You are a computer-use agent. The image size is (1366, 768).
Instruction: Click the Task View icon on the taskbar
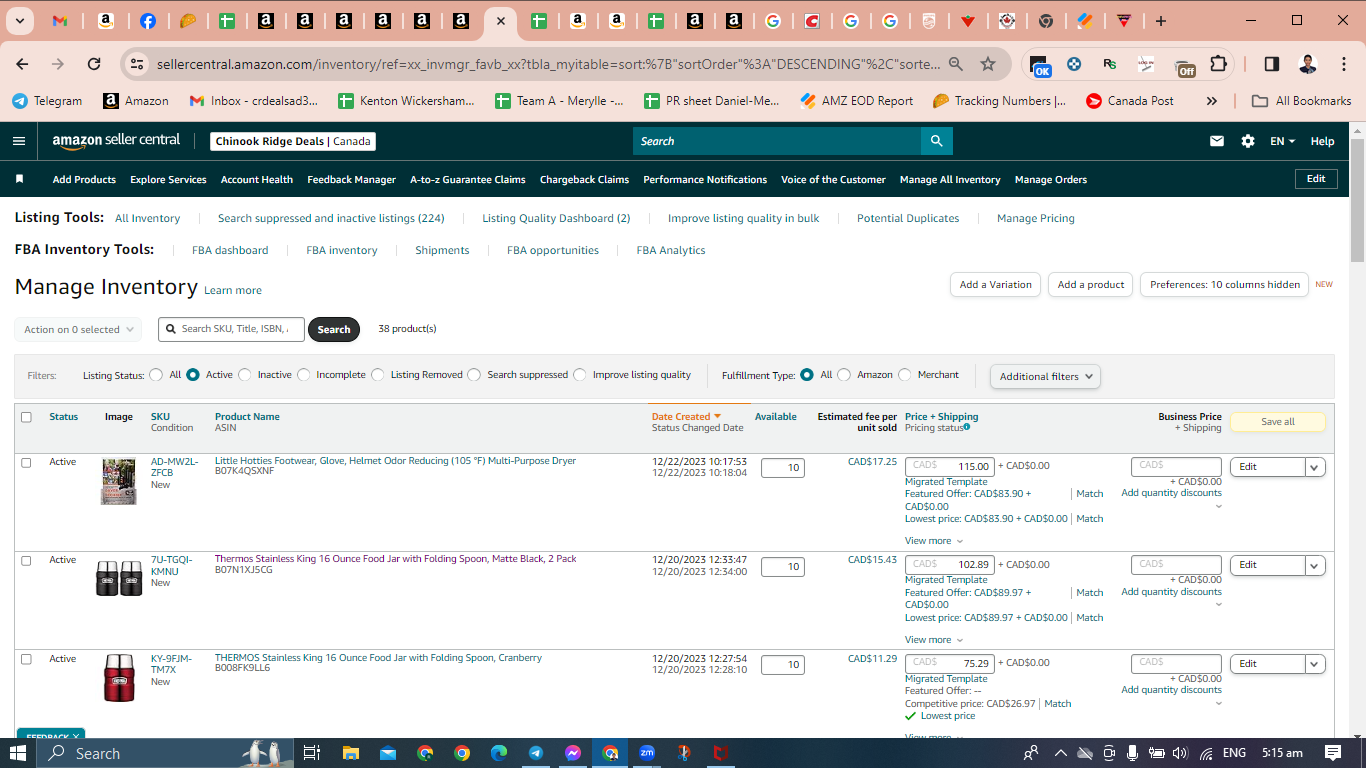[312, 753]
